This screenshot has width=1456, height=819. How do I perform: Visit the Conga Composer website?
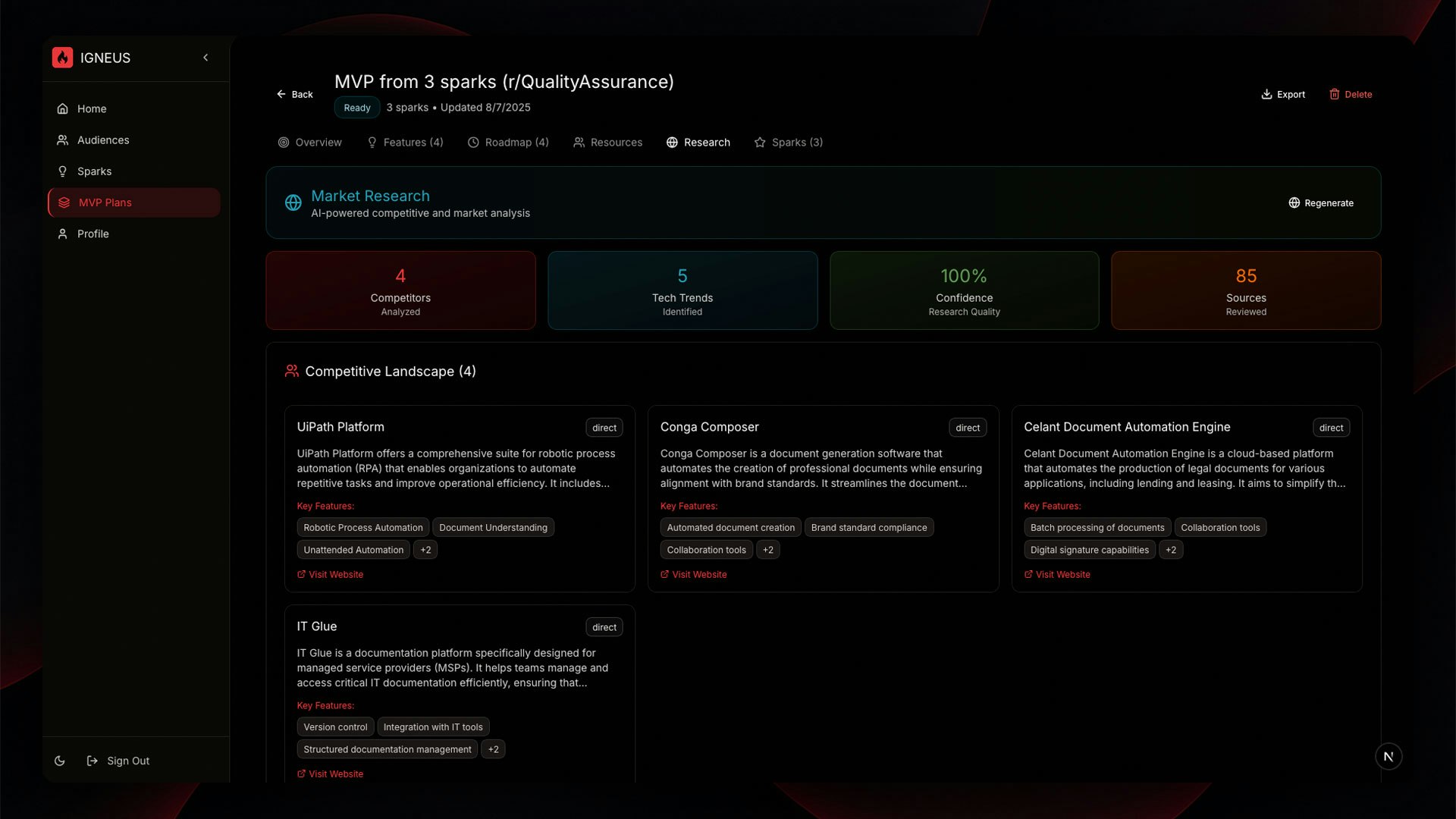click(693, 574)
